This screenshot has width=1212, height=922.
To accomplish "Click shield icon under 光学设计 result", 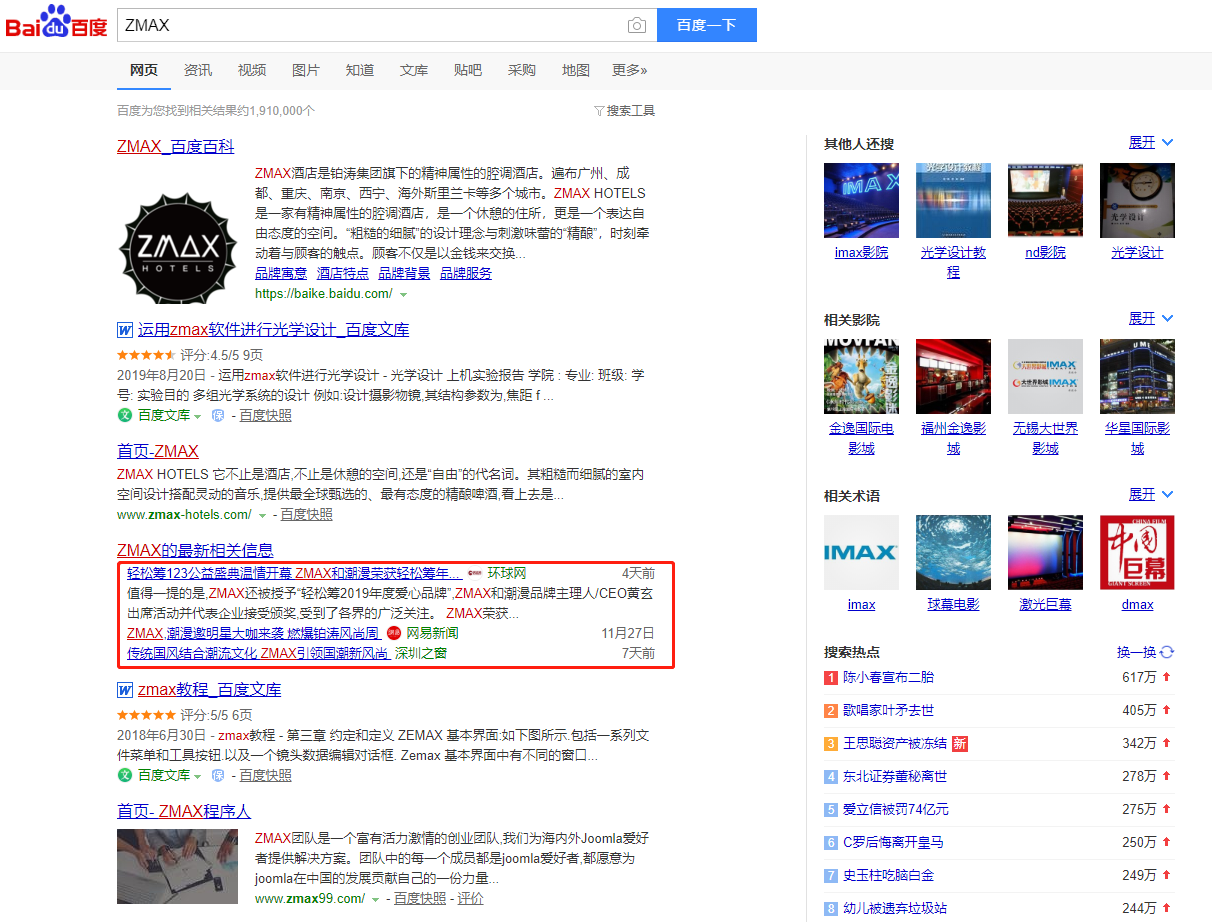I will [x=217, y=415].
